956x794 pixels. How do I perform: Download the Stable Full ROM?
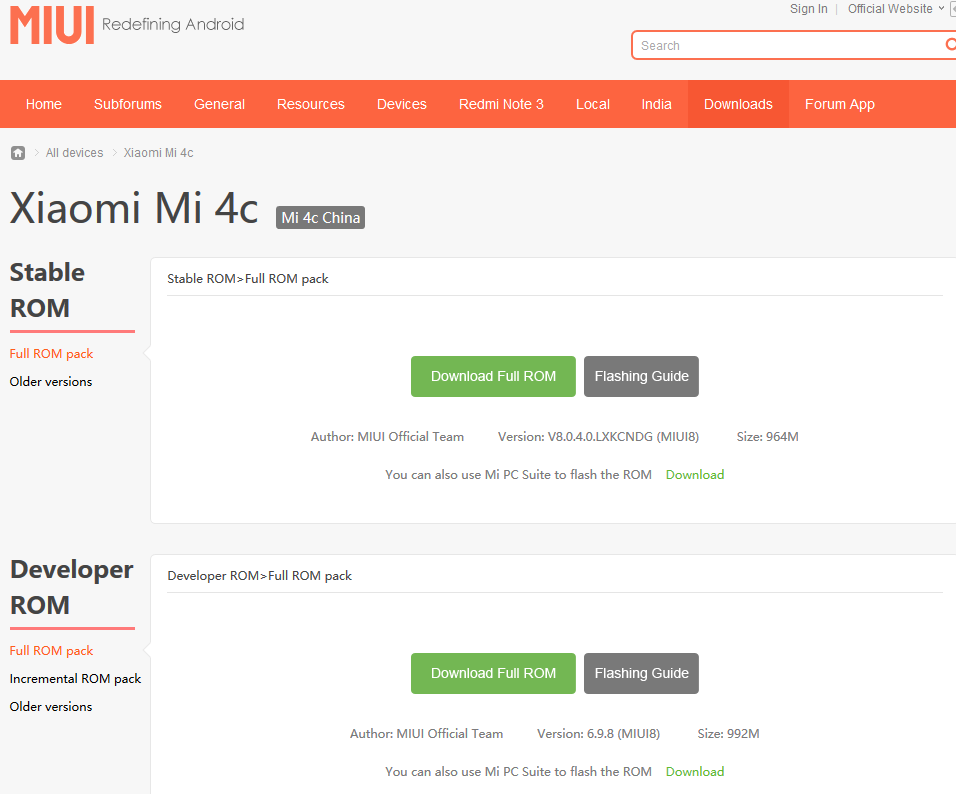pos(493,376)
